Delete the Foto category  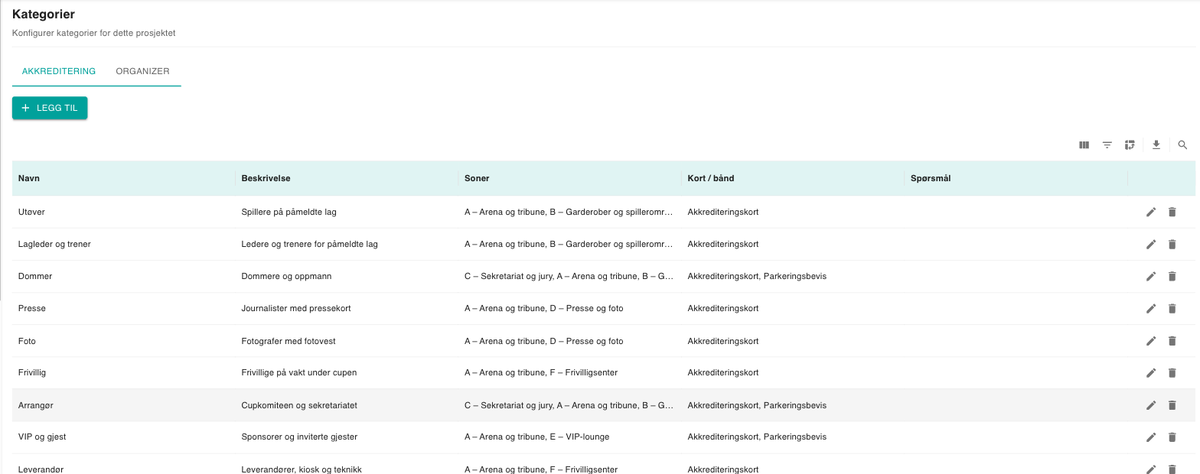[1172, 341]
